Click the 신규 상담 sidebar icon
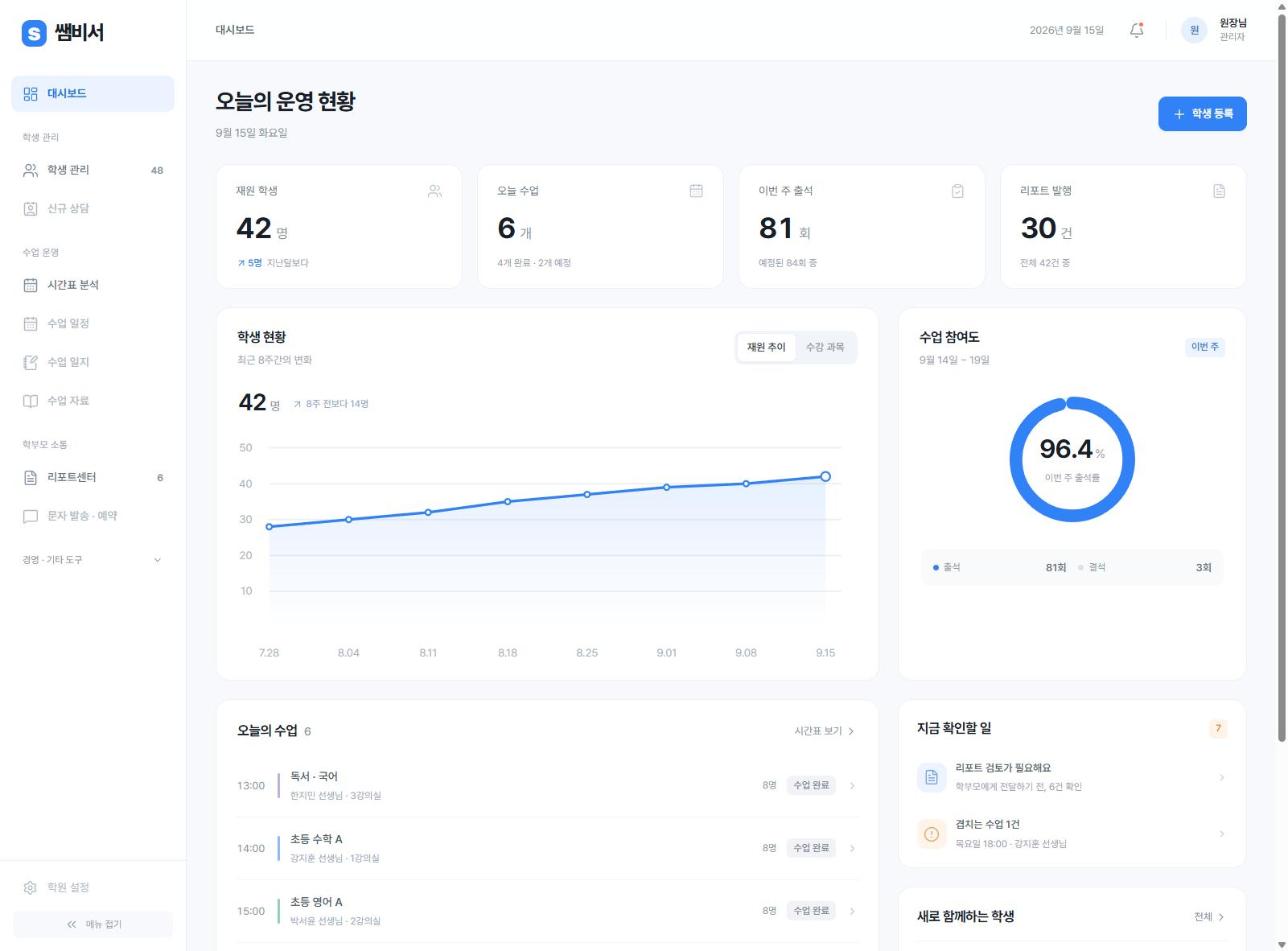 tap(30, 208)
